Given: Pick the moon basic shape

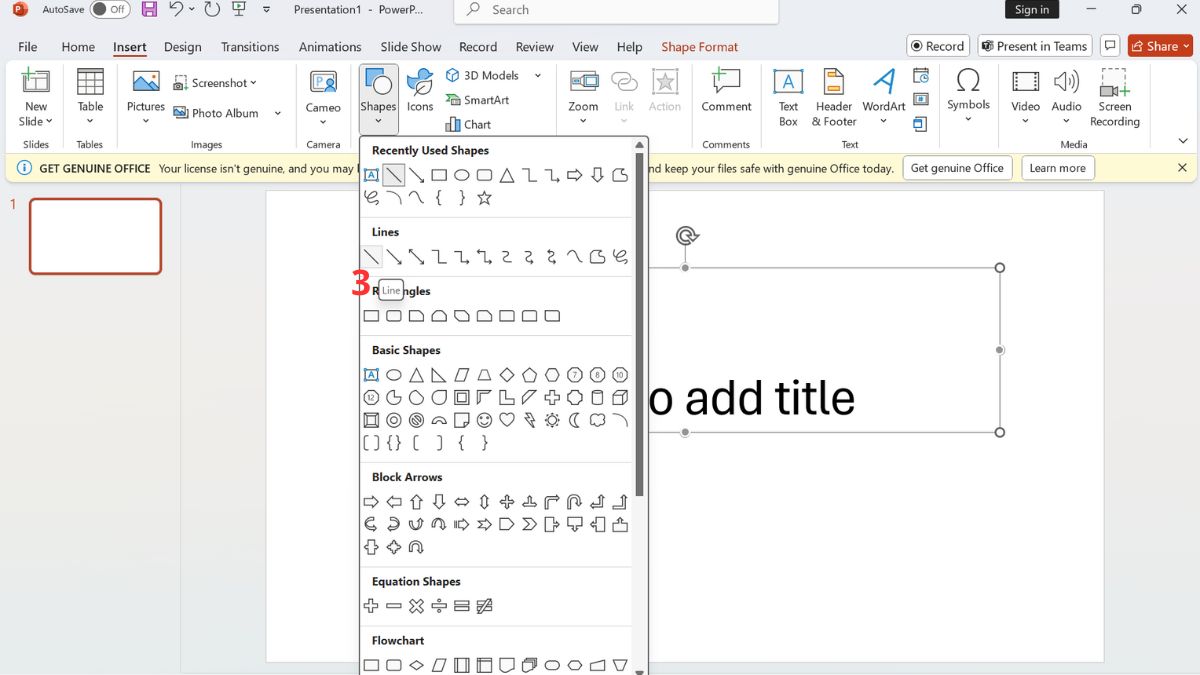Looking at the screenshot, I should (575, 420).
